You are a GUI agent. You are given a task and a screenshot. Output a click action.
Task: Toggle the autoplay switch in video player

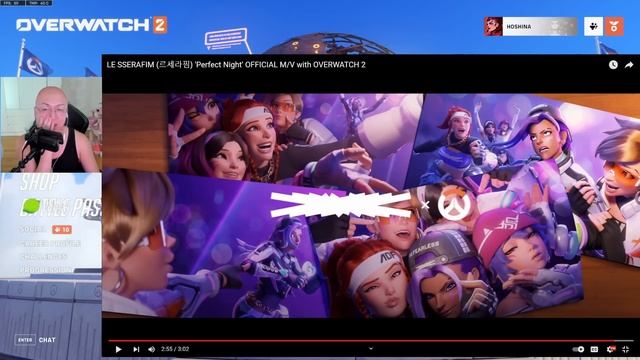[x=578, y=349]
